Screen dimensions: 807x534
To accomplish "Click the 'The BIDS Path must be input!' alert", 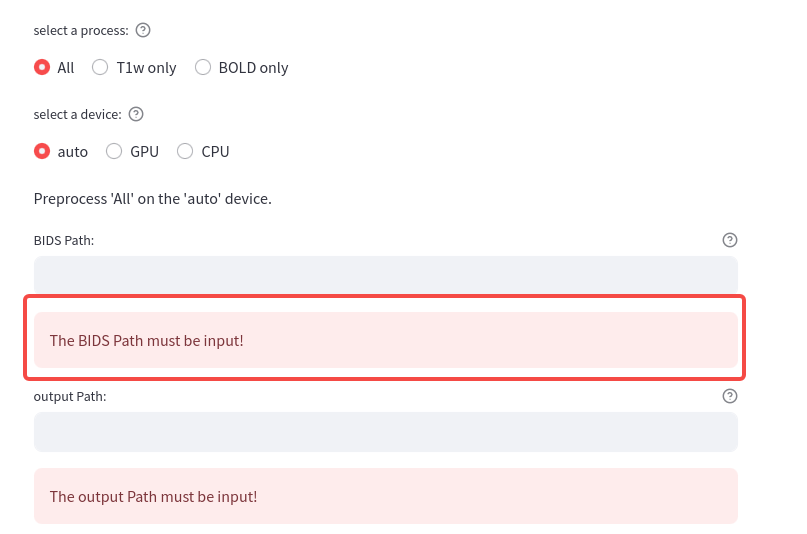I will pos(385,340).
